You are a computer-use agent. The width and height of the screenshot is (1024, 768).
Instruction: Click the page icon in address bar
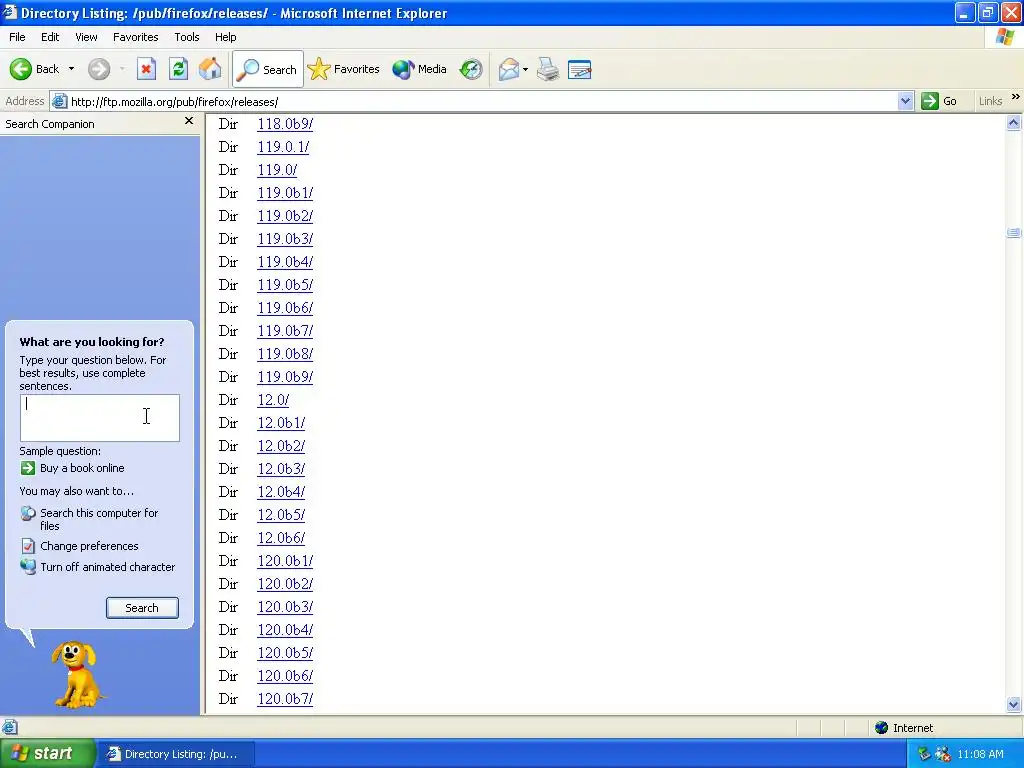59,101
